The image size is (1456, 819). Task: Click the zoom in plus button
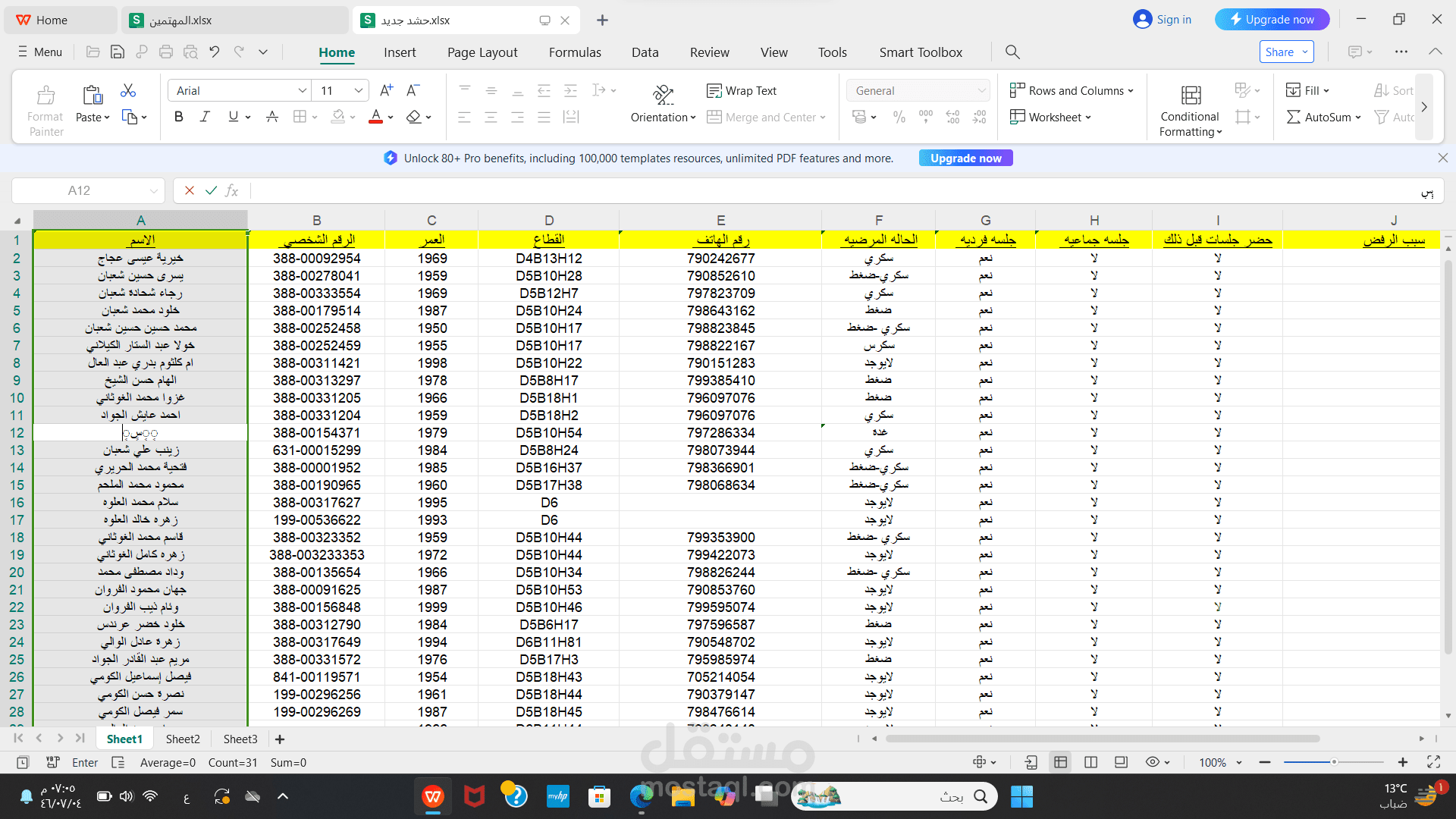1402,762
